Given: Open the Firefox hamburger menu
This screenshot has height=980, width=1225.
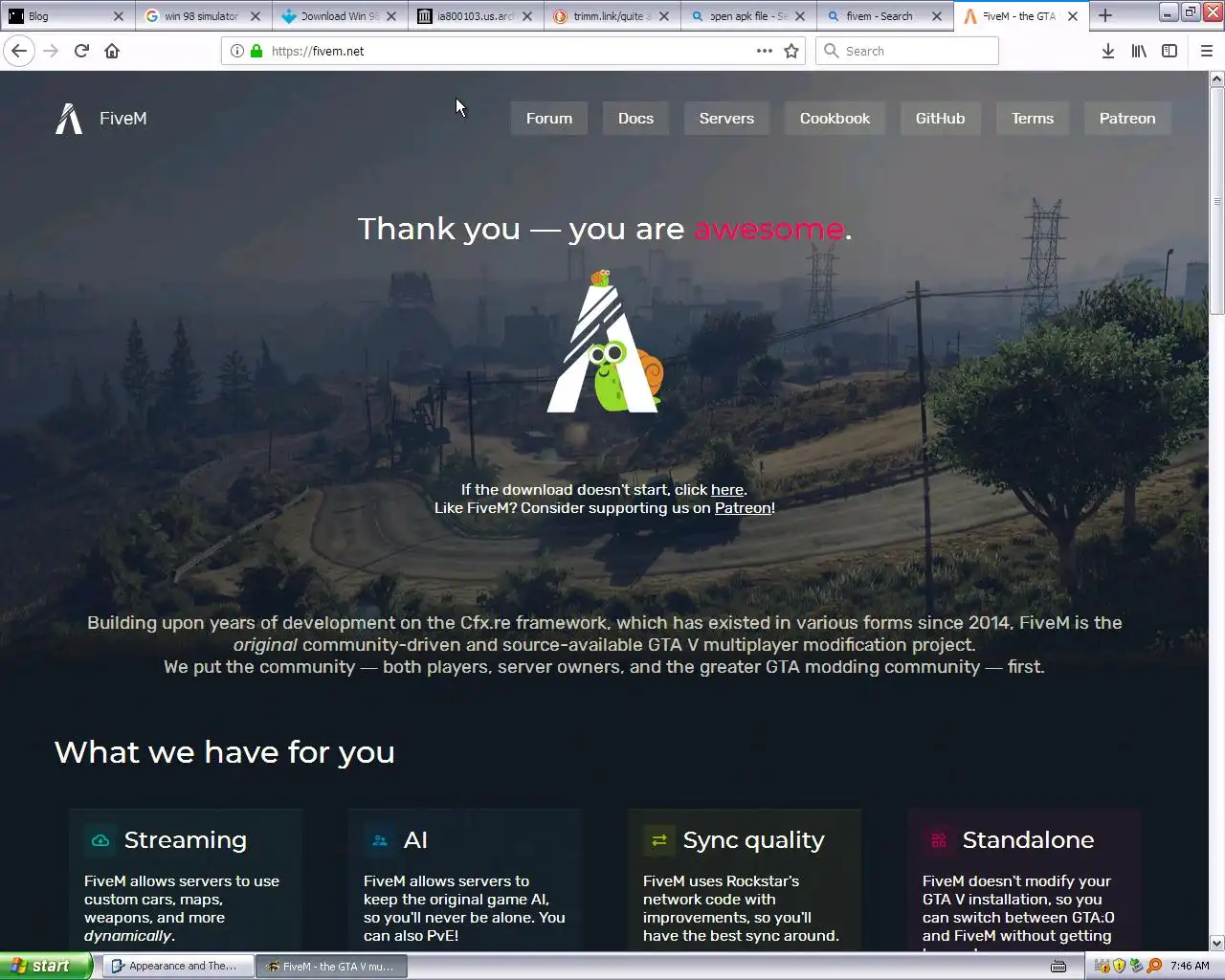Looking at the screenshot, I should [1206, 51].
